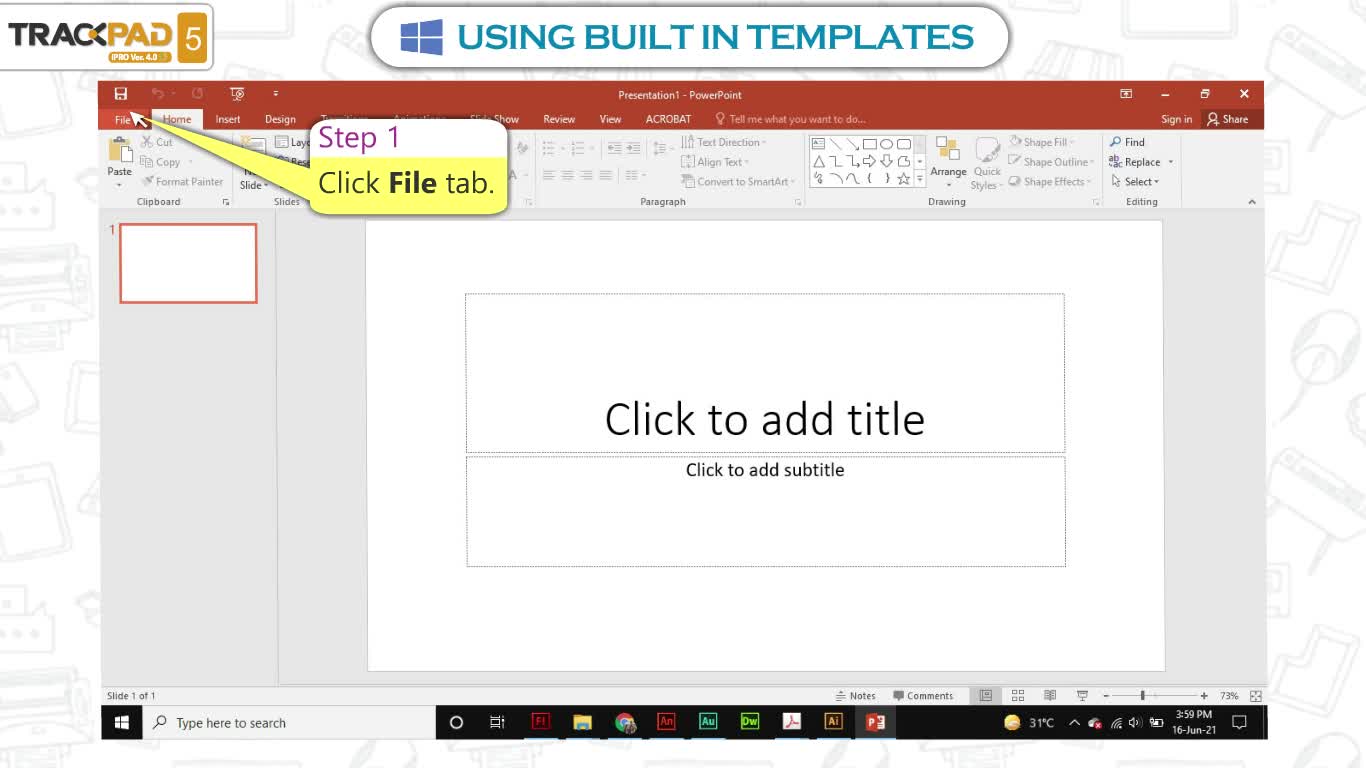Open the Align Text dropdown
The height and width of the screenshot is (768, 1366).
(x=715, y=162)
